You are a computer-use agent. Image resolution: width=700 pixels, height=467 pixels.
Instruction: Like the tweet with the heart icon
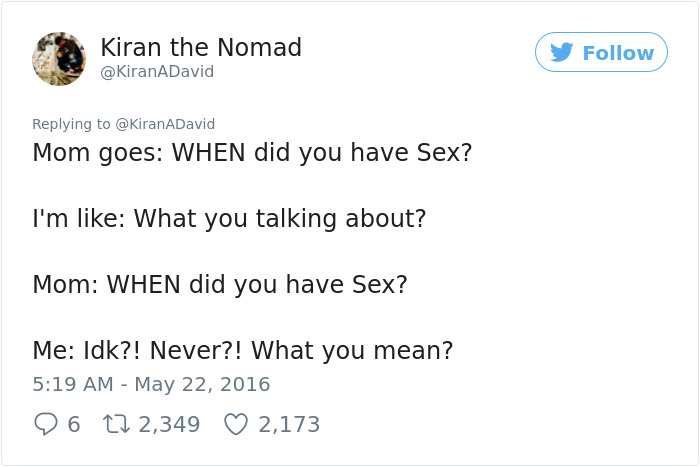point(235,425)
